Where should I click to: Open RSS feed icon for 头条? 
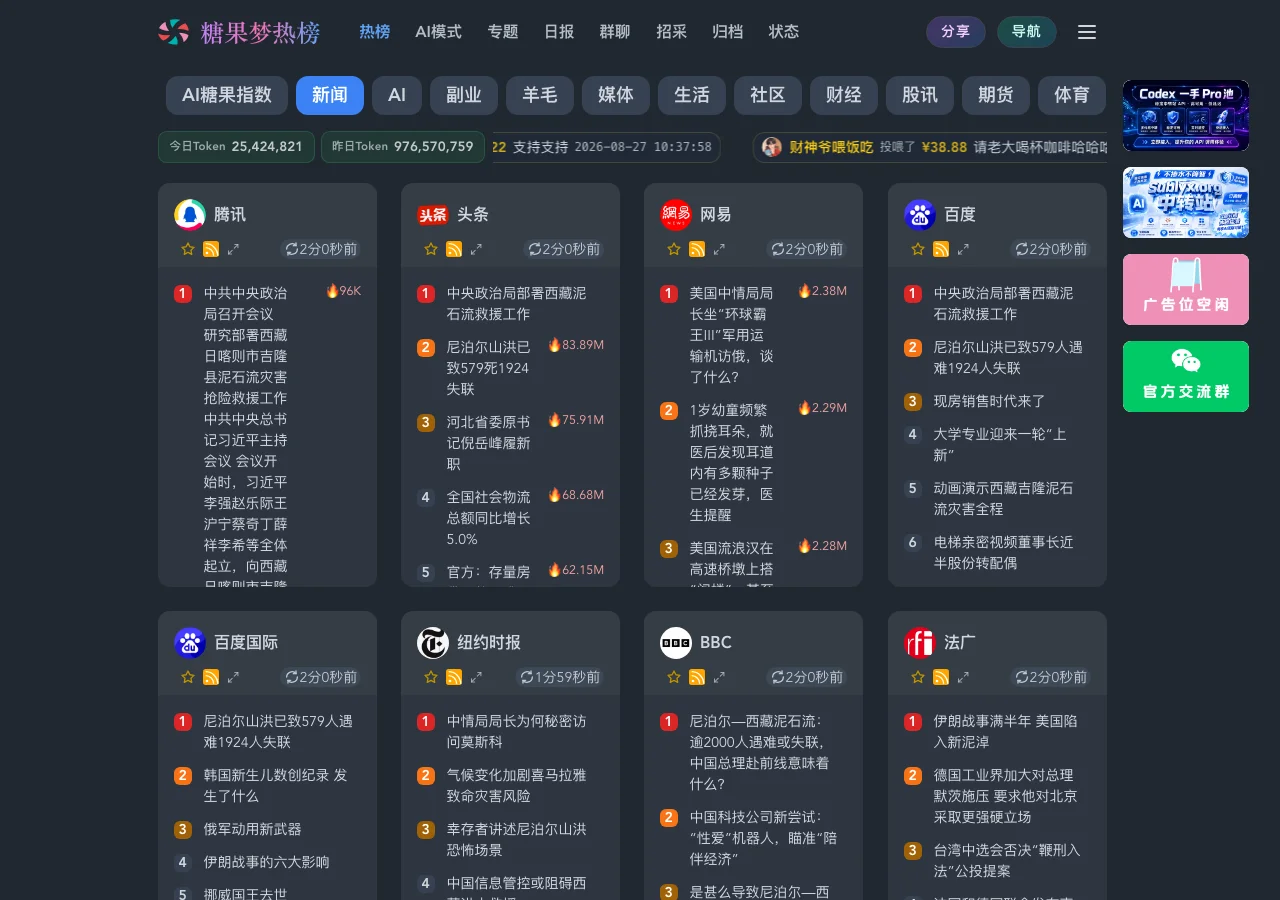pos(454,249)
